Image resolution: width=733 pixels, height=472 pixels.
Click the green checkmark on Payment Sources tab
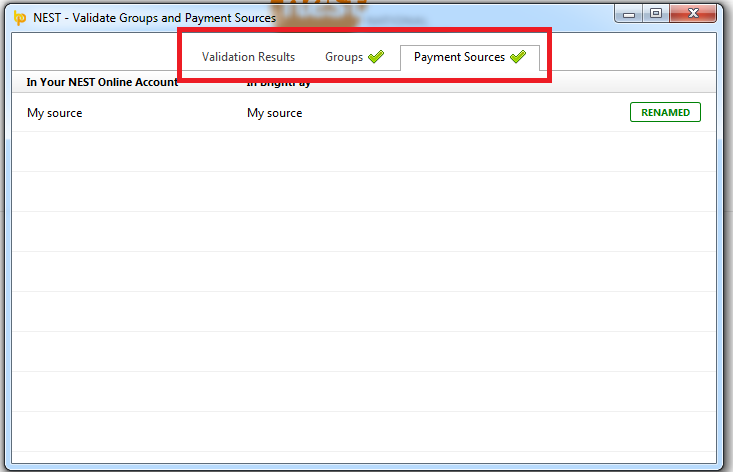[x=517, y=57]
